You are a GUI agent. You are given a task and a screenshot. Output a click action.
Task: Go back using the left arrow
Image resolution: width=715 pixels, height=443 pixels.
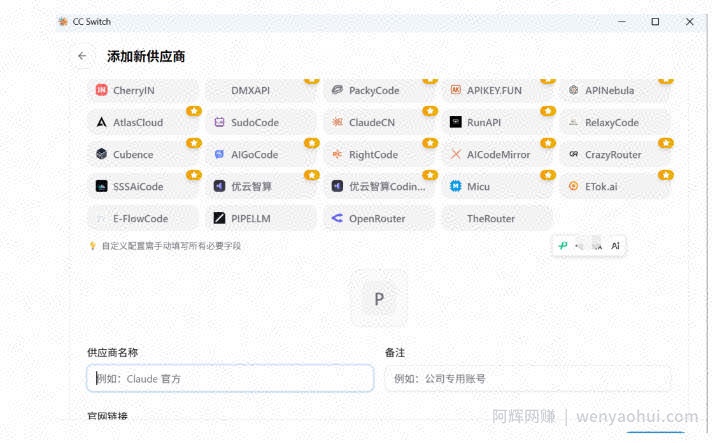pyautogui.click(x=82, y=56)
